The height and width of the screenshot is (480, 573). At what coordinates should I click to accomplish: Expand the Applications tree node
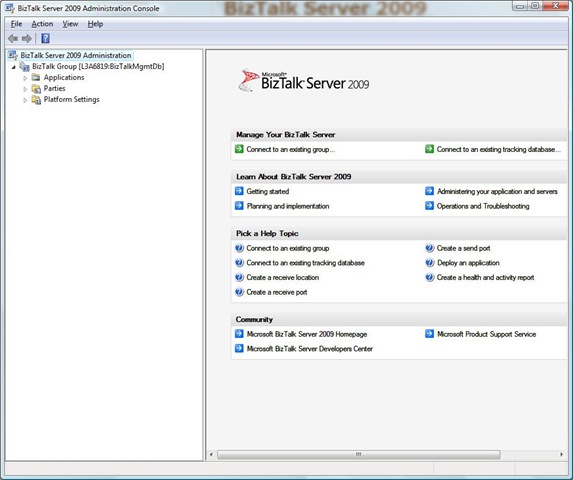25,78
